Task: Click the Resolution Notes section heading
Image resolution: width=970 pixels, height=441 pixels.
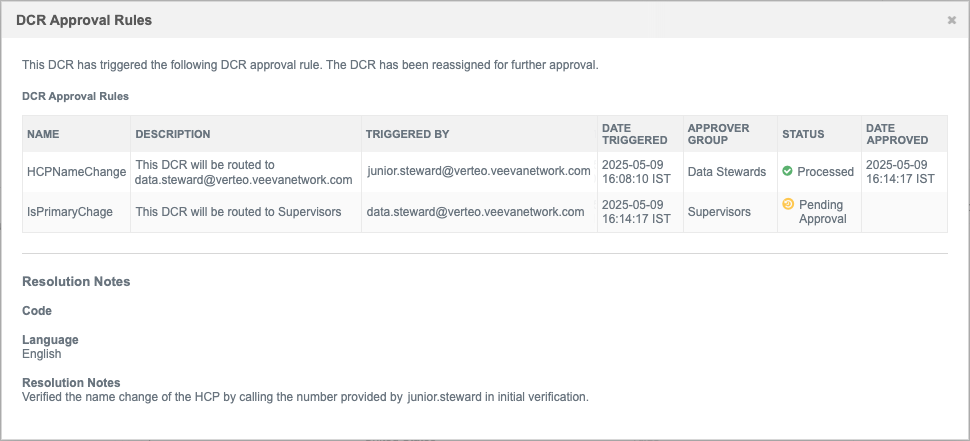Action: point(76,281)
